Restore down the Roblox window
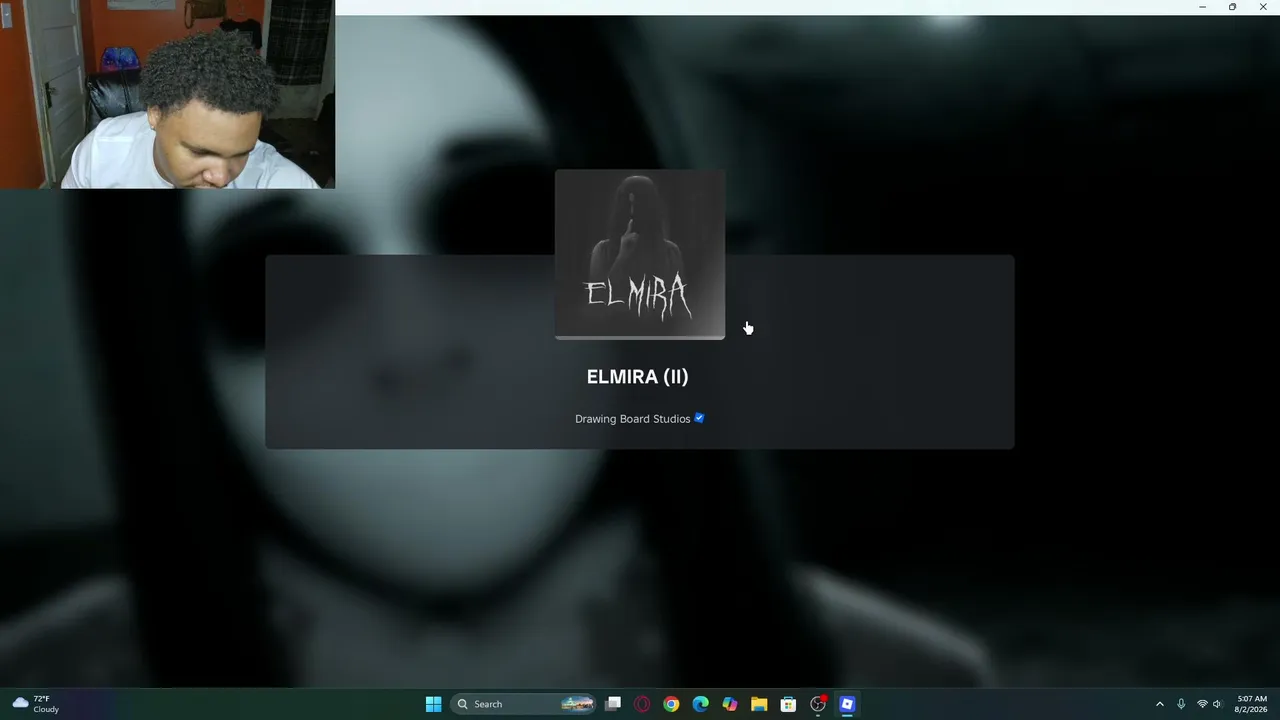Screen dimensions: 1280x720 click(1232, 7)
